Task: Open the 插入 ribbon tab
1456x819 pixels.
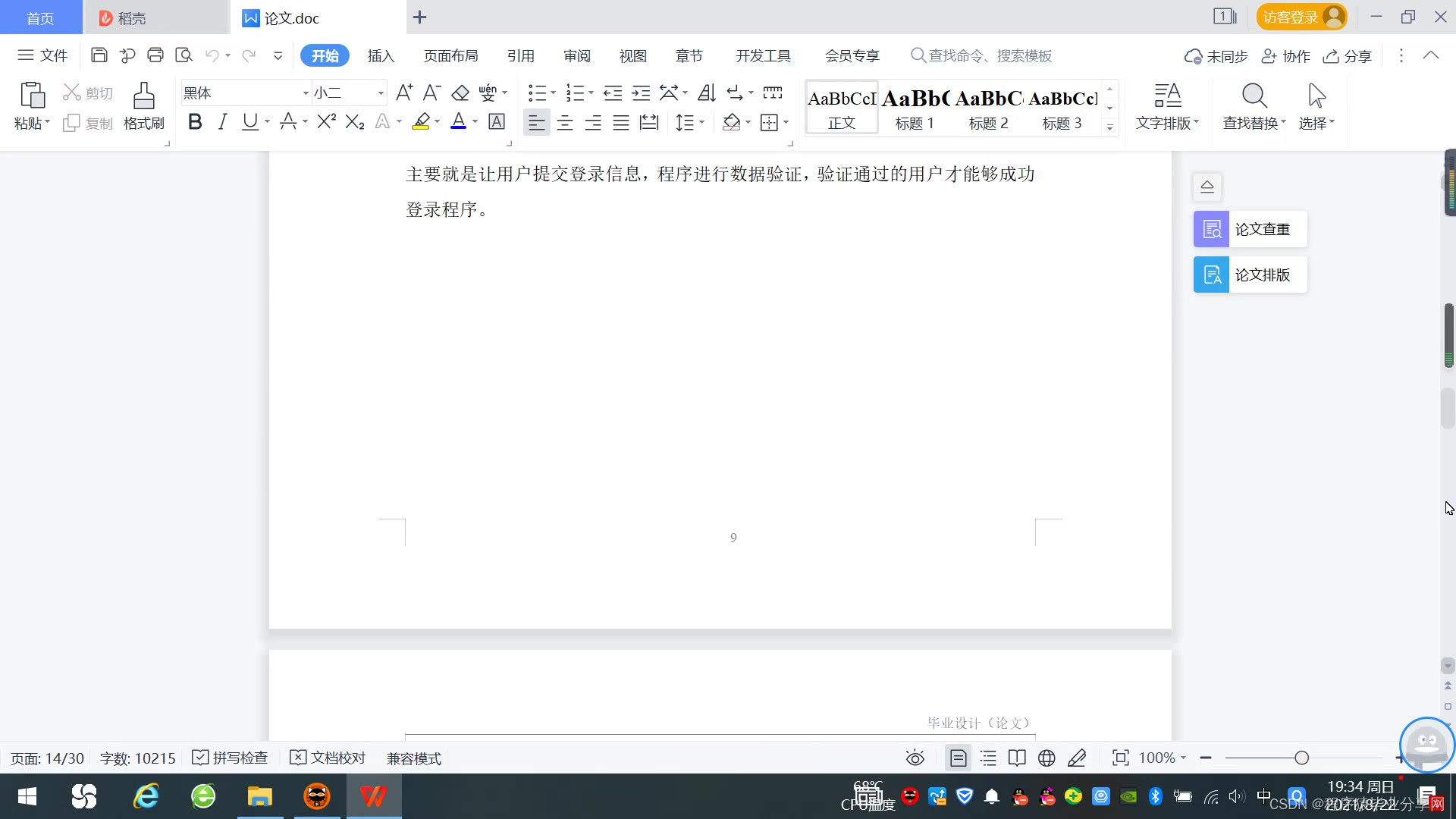Action: 381,56
